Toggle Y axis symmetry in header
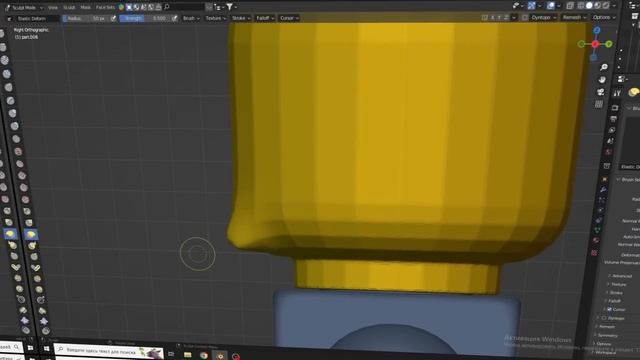Screen dimensions: 640x360 [x=500, y=18]
